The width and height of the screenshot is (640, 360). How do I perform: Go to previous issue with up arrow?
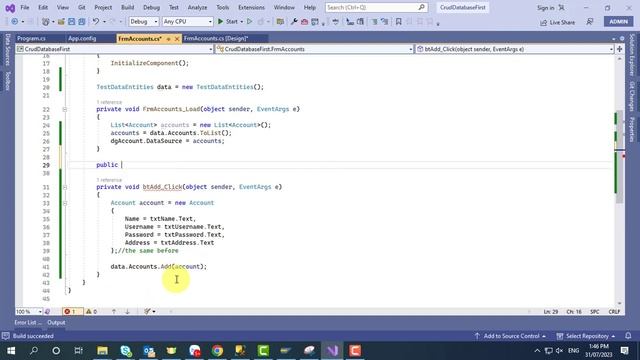[114, 311]
